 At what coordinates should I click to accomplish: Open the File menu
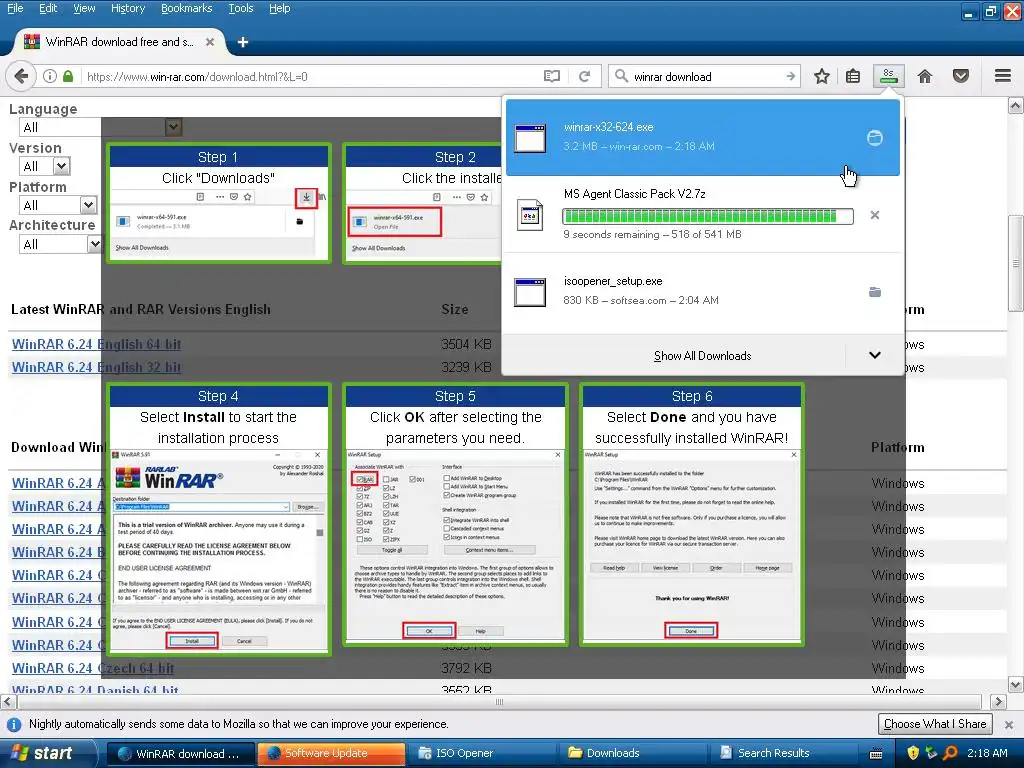pos(15,8)
